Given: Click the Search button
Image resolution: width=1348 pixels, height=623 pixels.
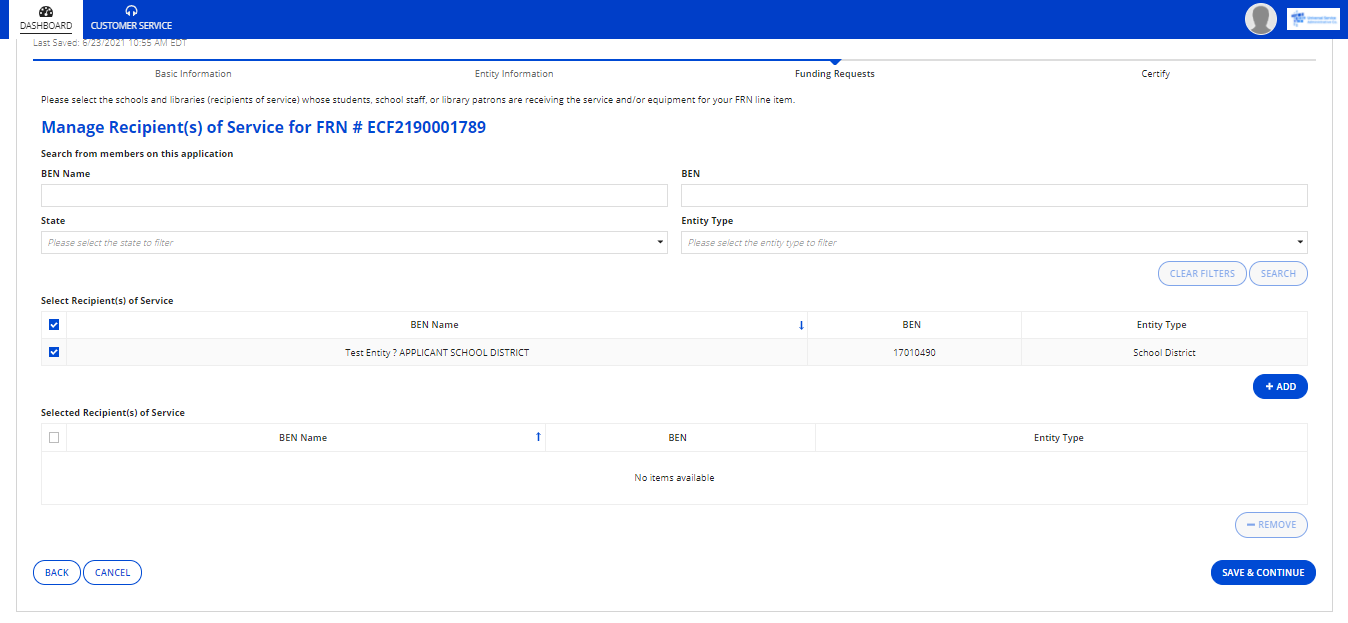Looking at the screenshot, I should coord(1278,273).
